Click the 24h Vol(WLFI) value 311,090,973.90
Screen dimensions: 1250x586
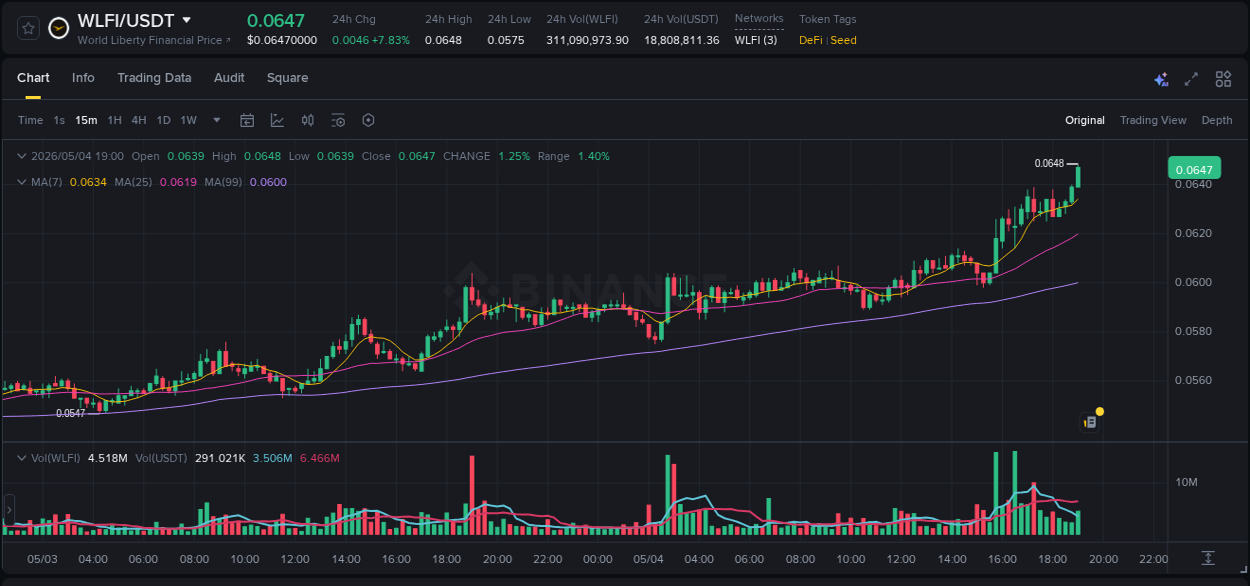pos(588,40)
